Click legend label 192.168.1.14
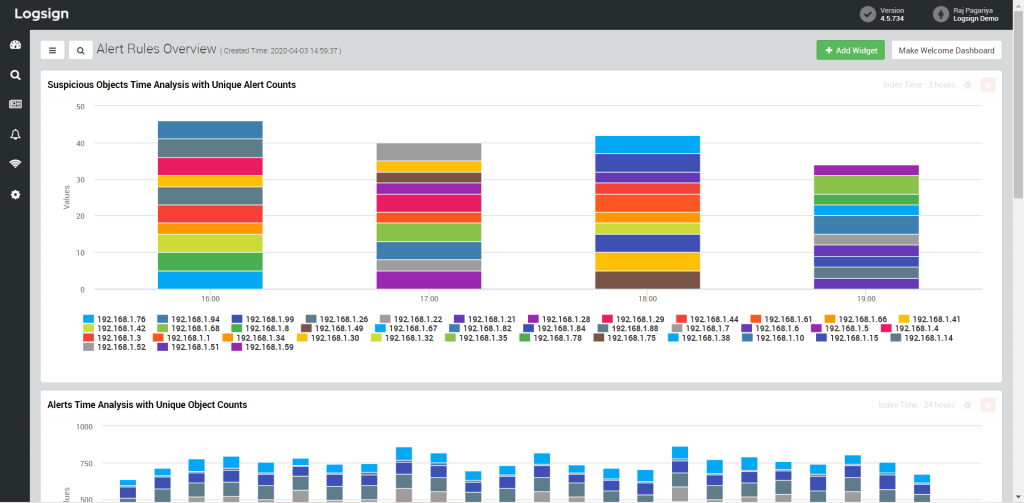 click(929, 338)
